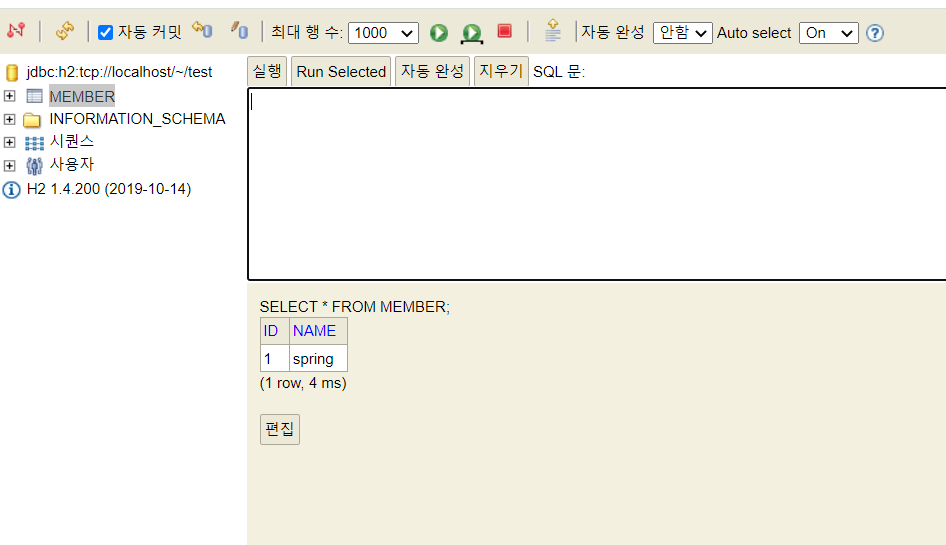Select the jdbc:h2:tcp://localhost/~/test entry
946x545 pixels.
[119, 72]
